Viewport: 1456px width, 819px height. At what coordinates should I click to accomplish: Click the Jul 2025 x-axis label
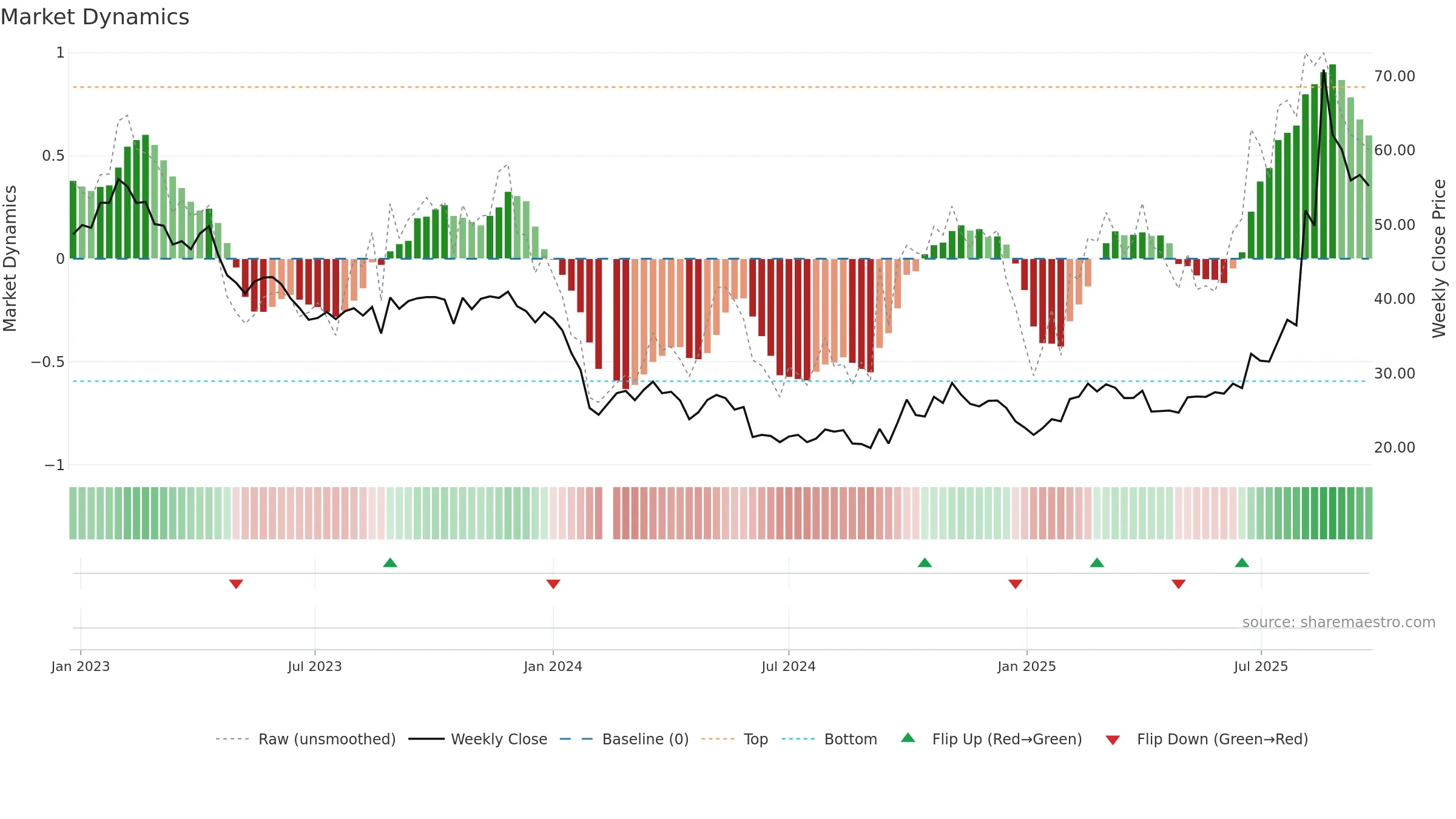tap(1261, 666)
